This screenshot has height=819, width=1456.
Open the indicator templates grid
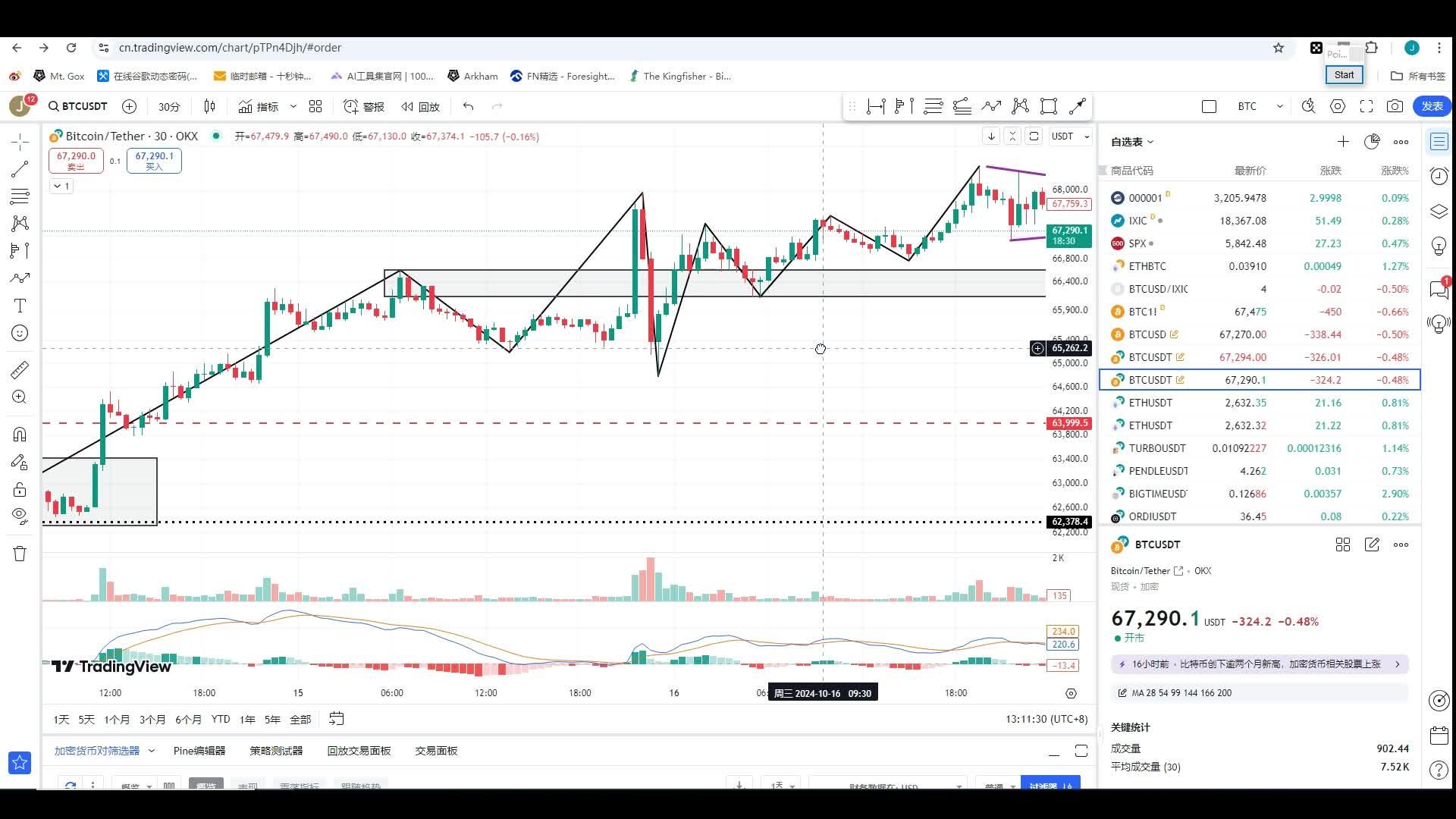click(x=315, y=106)
